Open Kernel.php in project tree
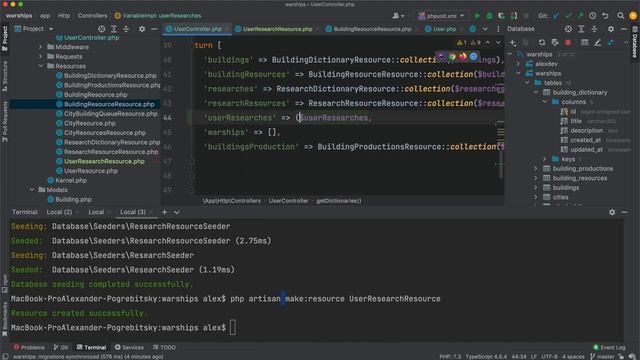The image size is (640, 360). (x=71, y=180)
